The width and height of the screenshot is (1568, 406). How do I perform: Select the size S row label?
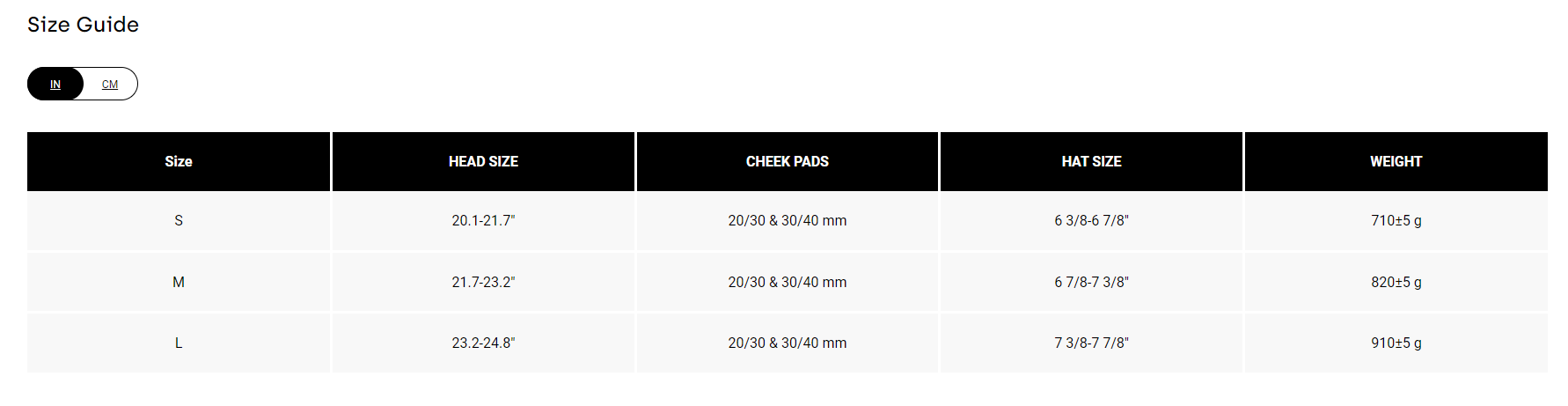179,220
